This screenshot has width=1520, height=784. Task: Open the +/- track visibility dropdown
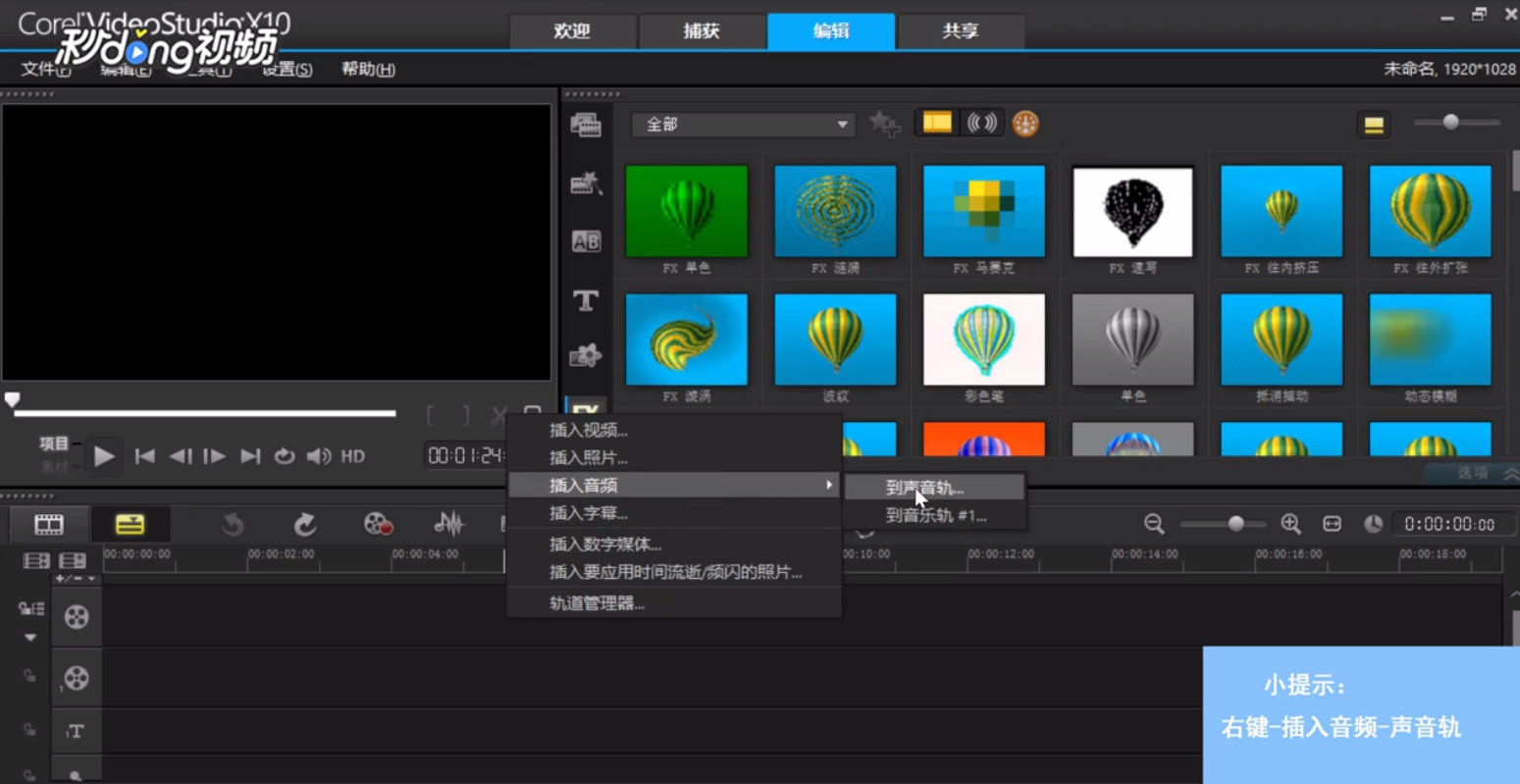point(76,579)
